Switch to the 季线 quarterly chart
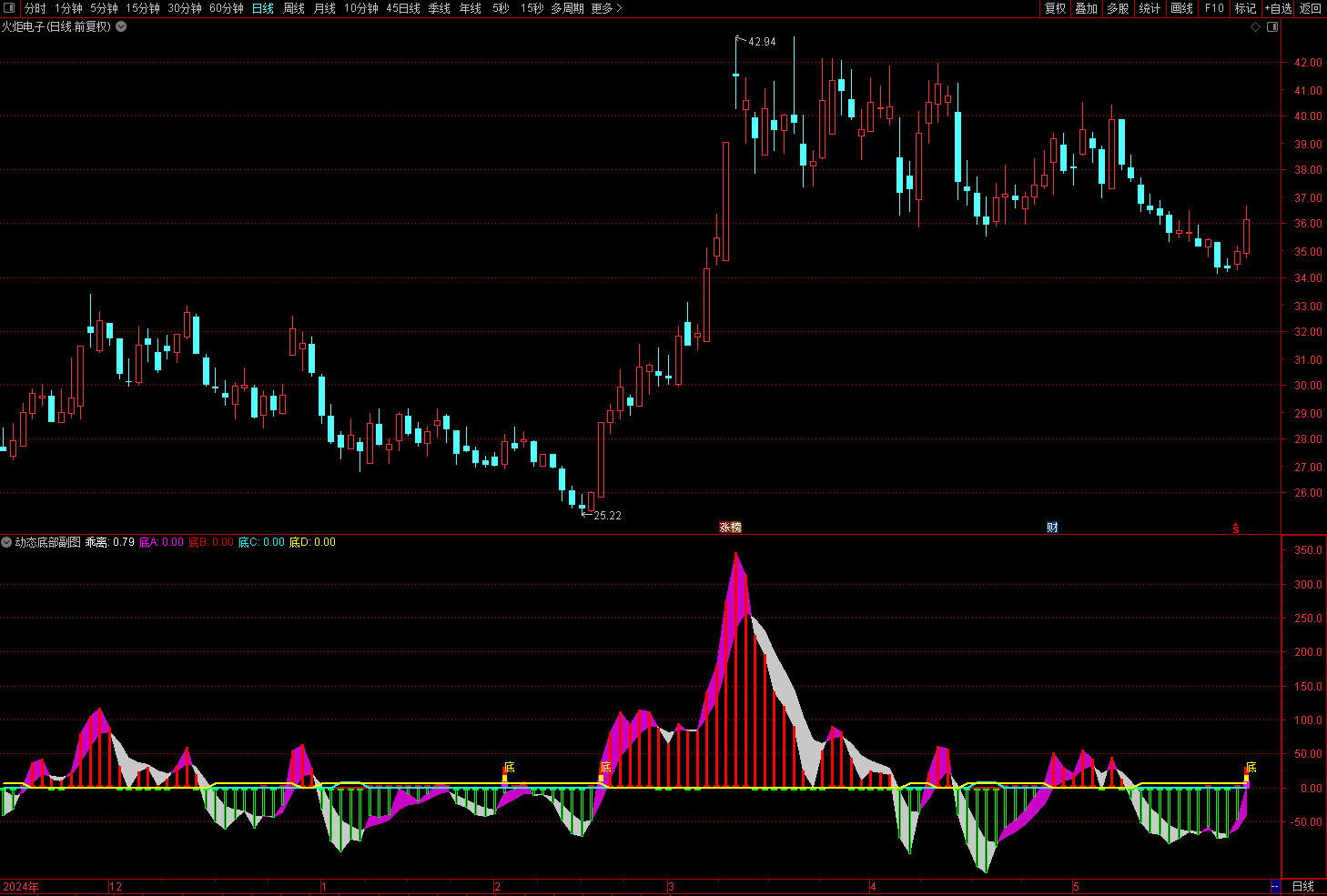The width and height of the screenshot is (1327, 896). pos(440,8)
